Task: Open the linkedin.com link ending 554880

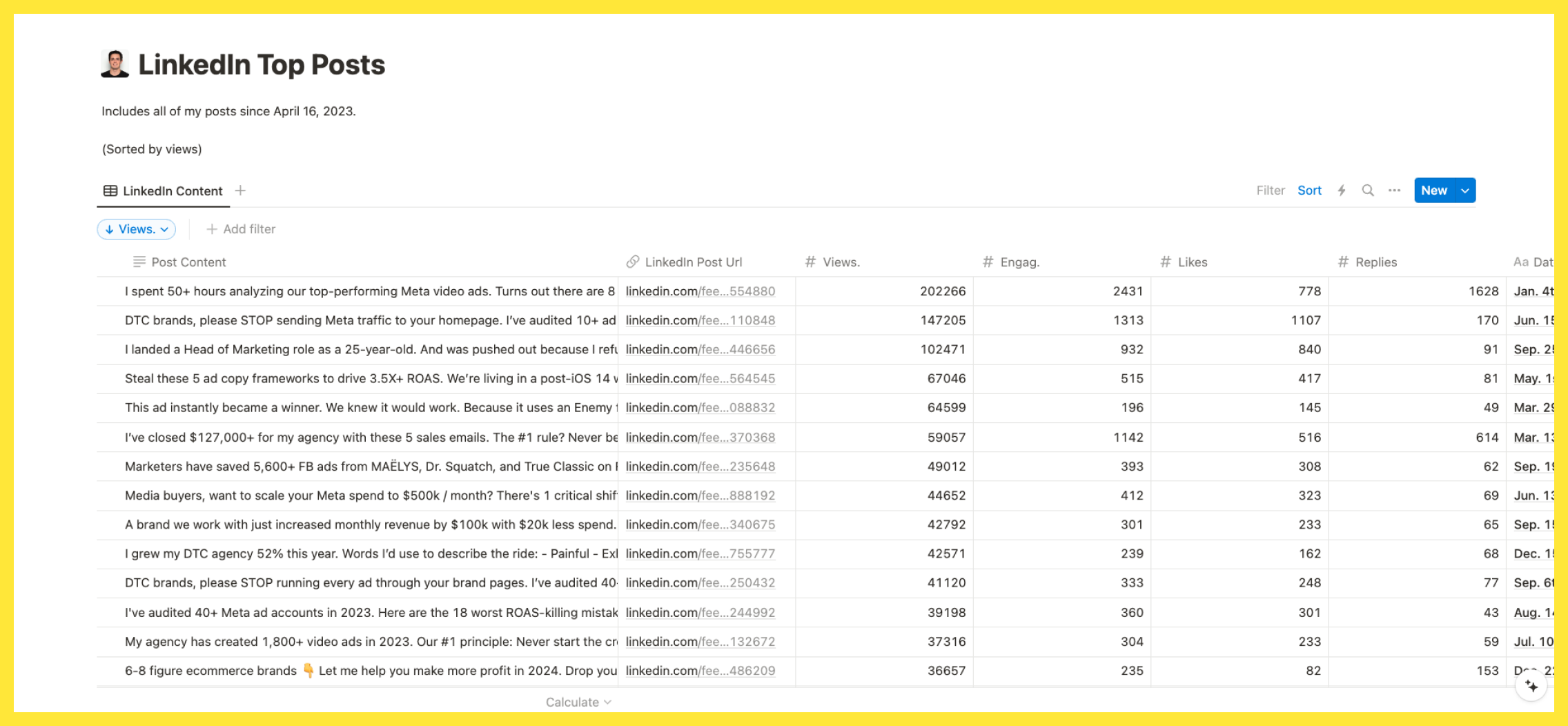Action: tap(700, 291)
